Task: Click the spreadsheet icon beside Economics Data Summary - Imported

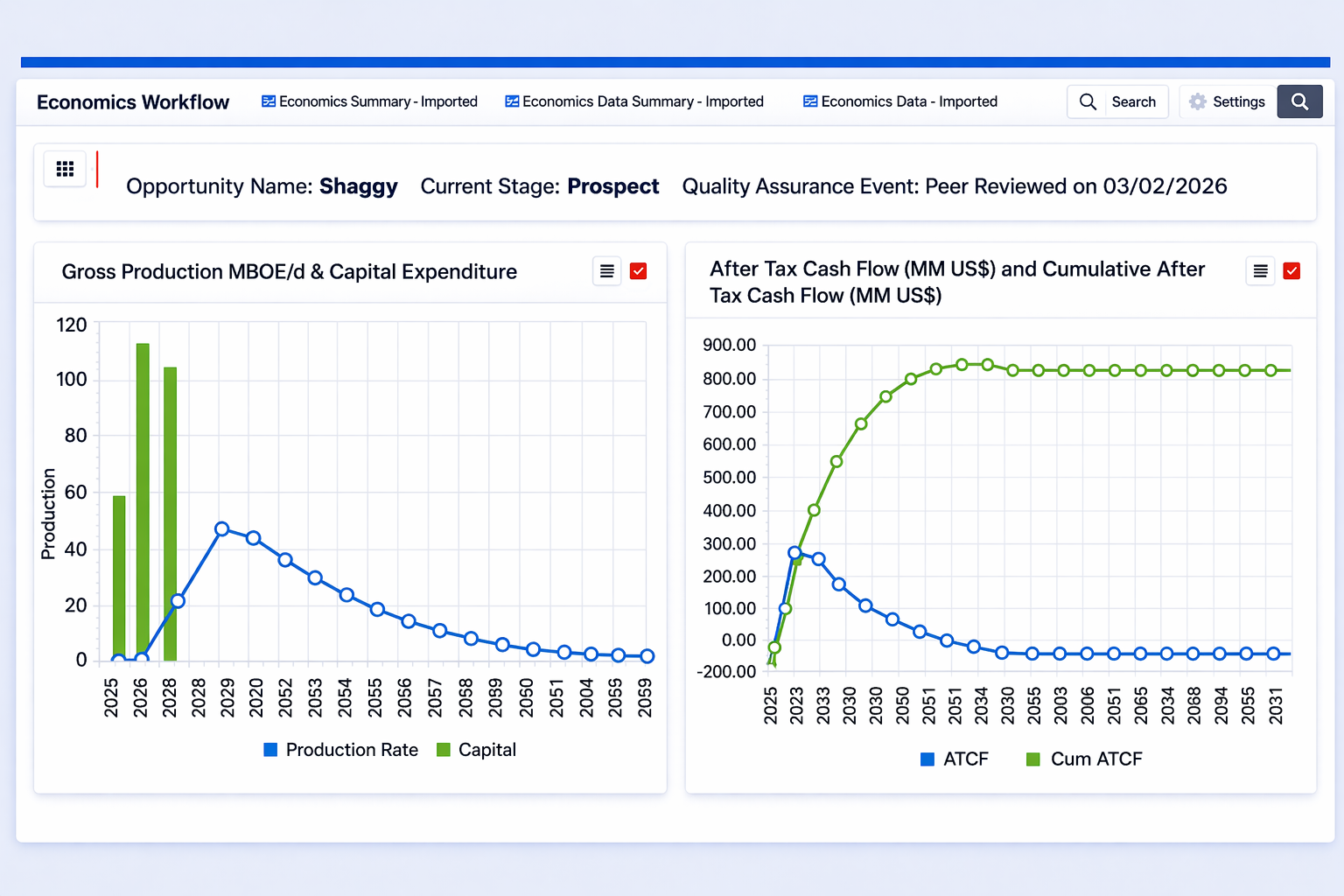Action: point(510,101)
